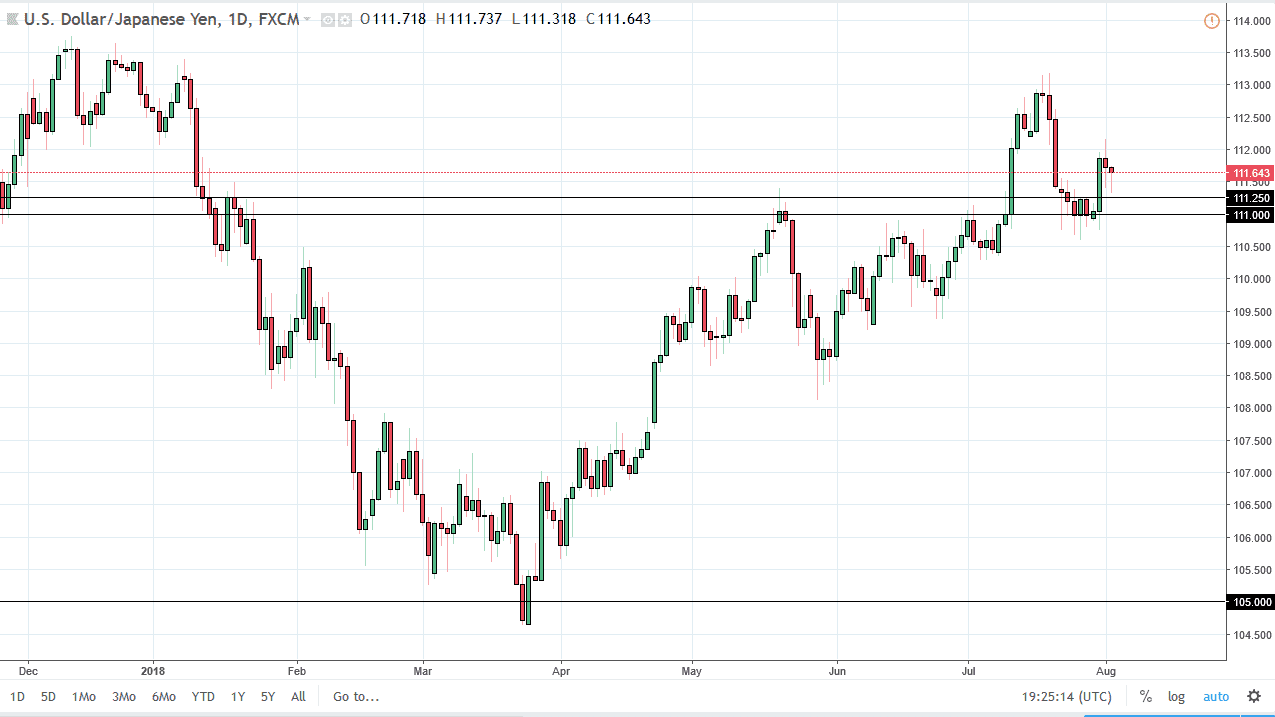Viewport: 1275px width, 717px height.
Task: Click the alert notification icon in top right
Action: point(1211,20)
